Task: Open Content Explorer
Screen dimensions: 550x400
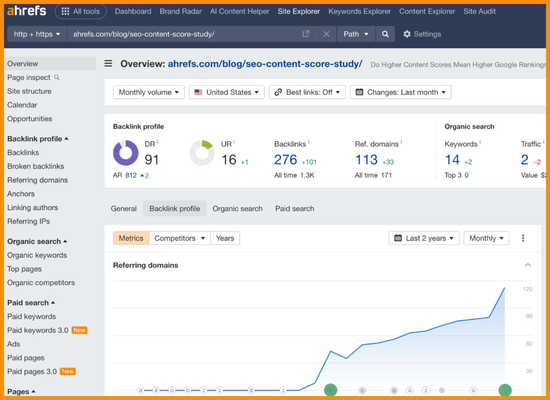Action: click(427, 11)
